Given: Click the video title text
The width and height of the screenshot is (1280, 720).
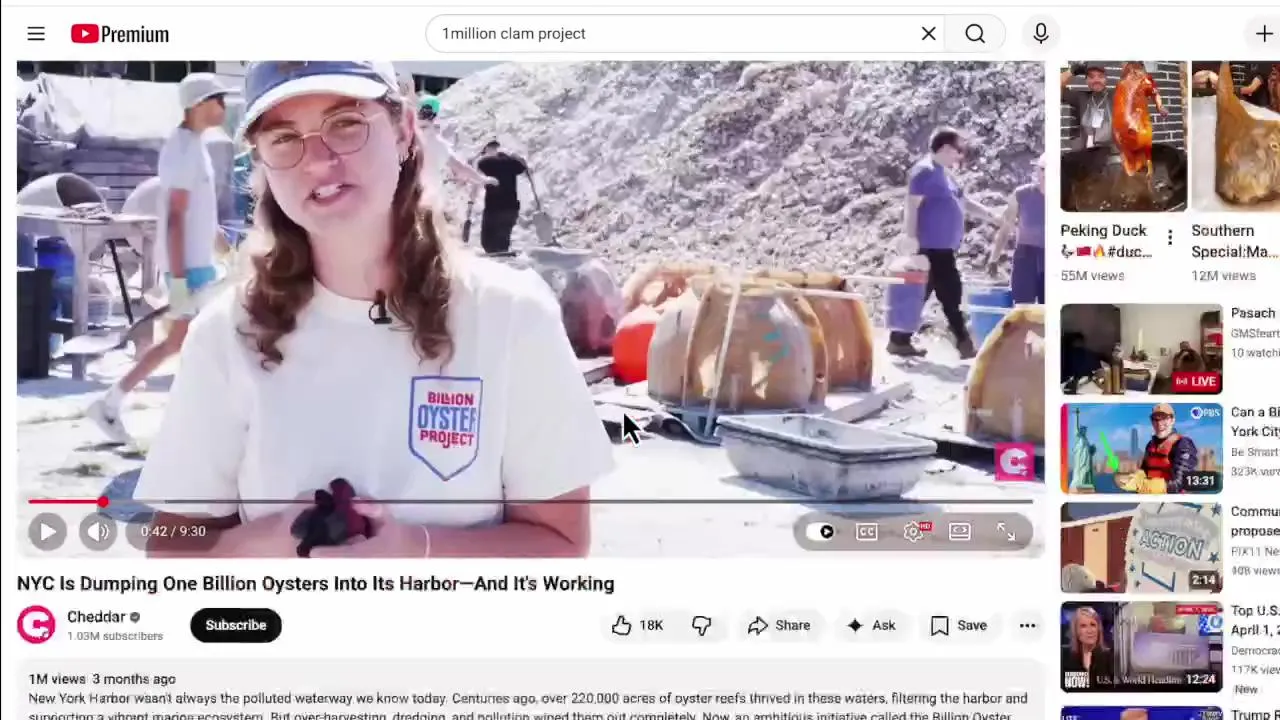Looking at the screenshot, I should pyautogui.click(x=316, y=583).
